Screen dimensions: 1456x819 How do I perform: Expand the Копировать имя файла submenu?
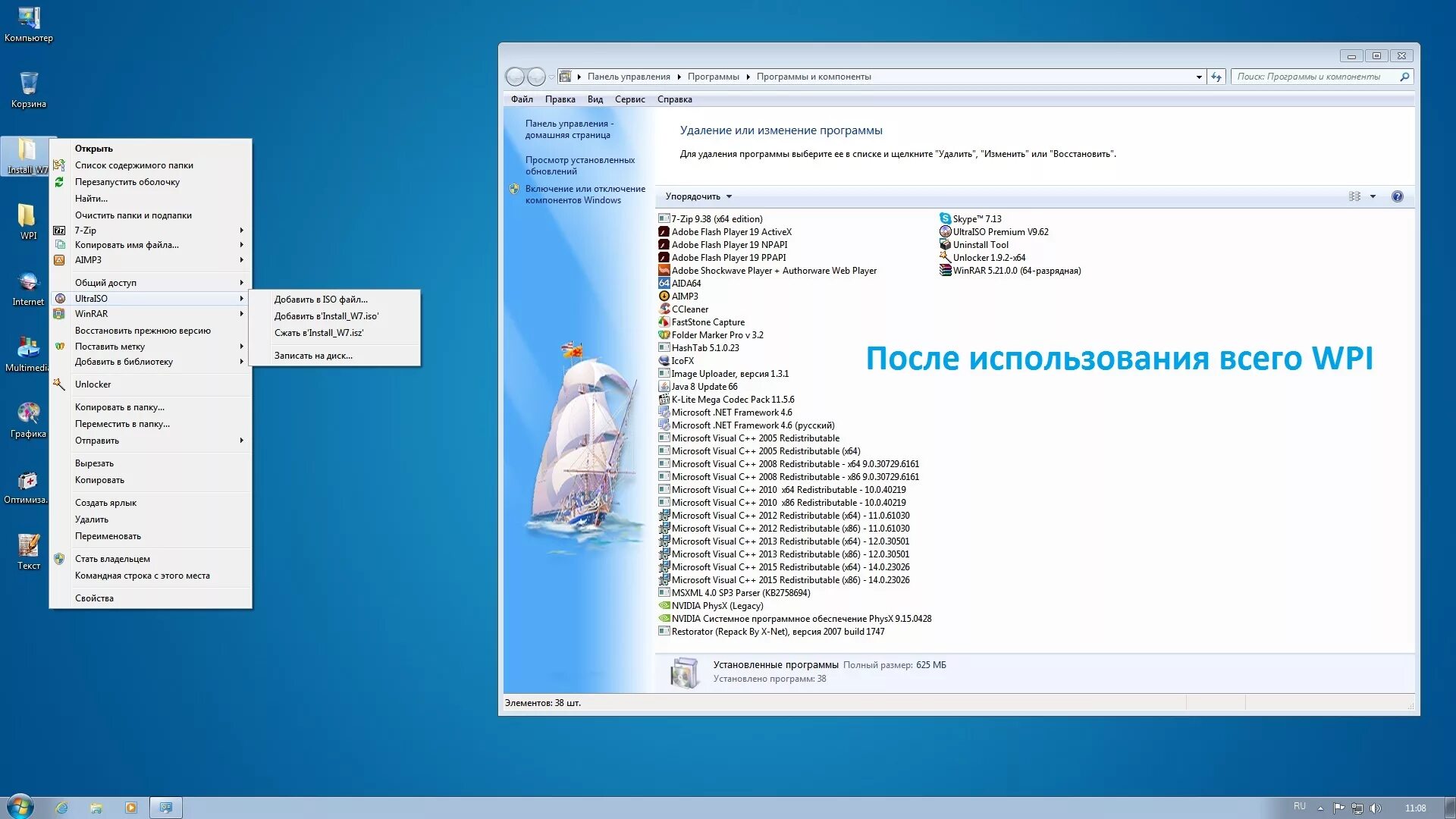241,245
